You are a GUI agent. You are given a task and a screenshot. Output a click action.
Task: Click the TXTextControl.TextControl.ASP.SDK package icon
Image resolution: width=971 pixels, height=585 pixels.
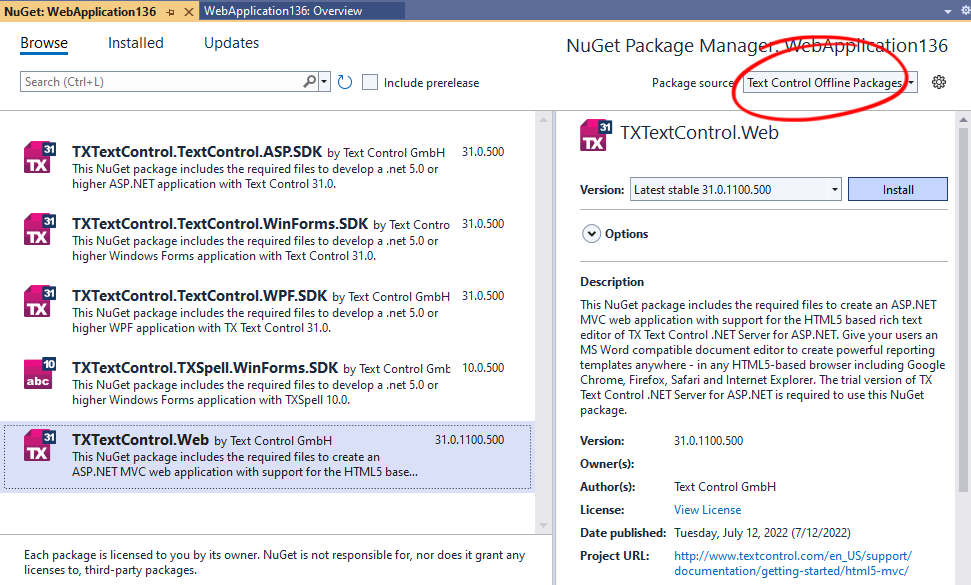click(39, 158)
